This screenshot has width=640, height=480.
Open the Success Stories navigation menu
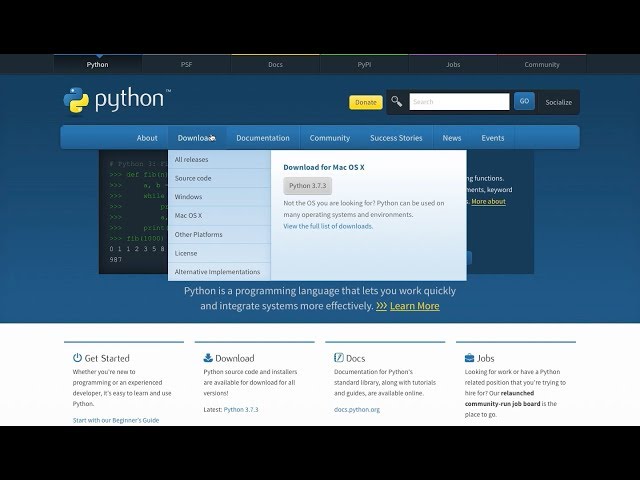pos(396,138)
